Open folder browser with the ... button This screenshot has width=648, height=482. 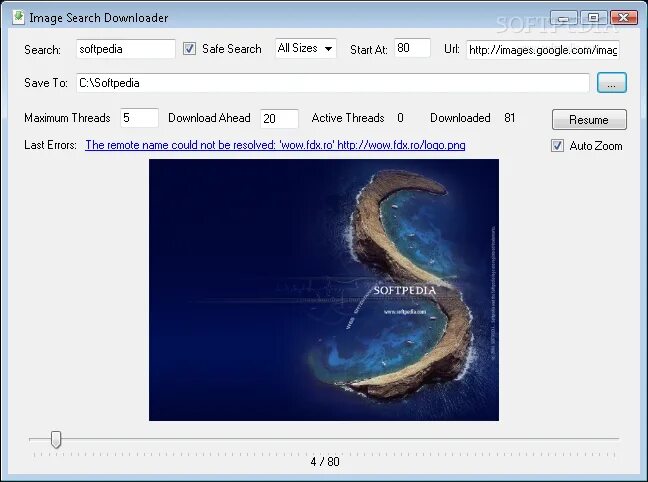[612, 83]
